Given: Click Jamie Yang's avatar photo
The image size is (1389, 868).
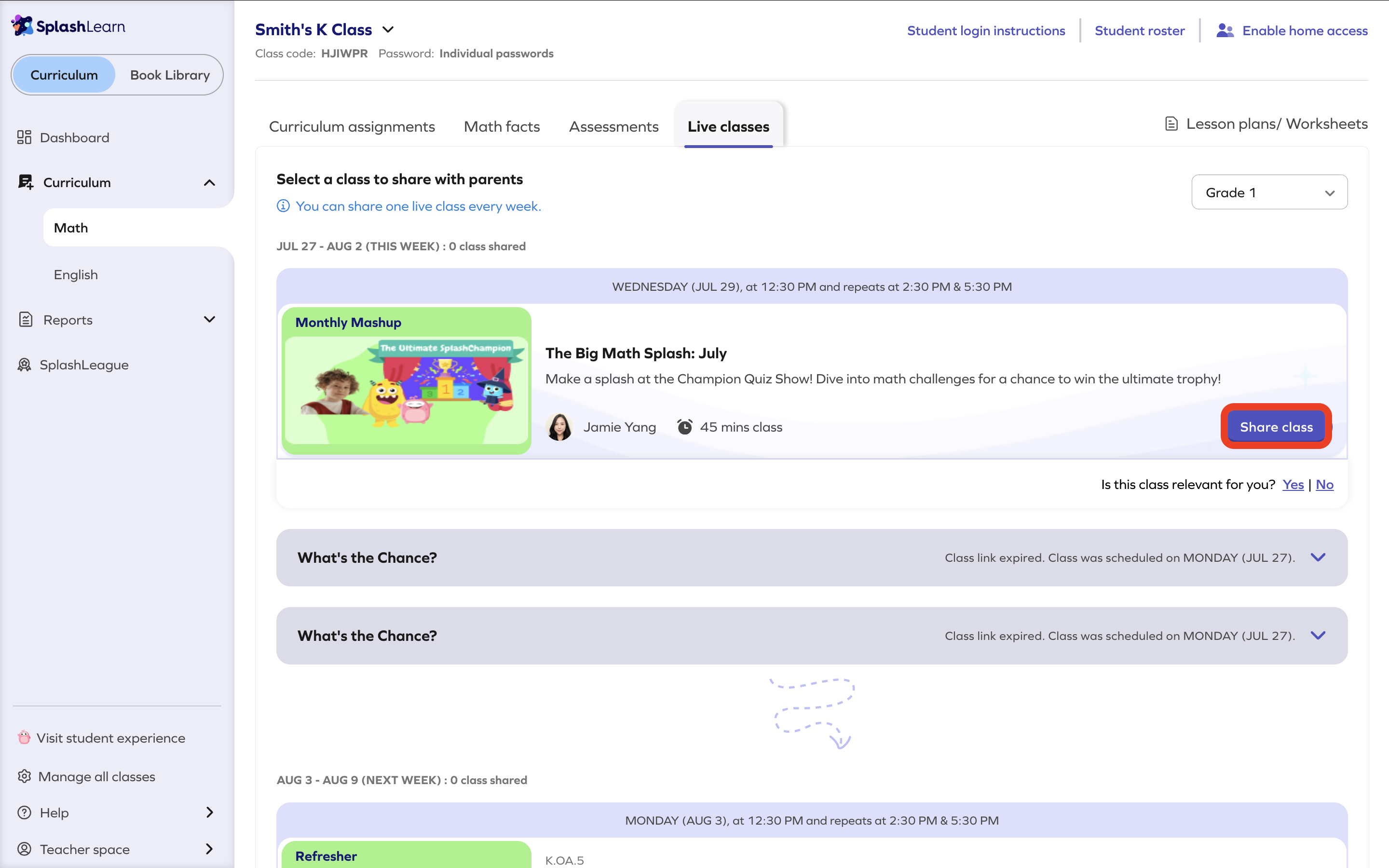Looking at the screenshot, I should tap(559, 427).
